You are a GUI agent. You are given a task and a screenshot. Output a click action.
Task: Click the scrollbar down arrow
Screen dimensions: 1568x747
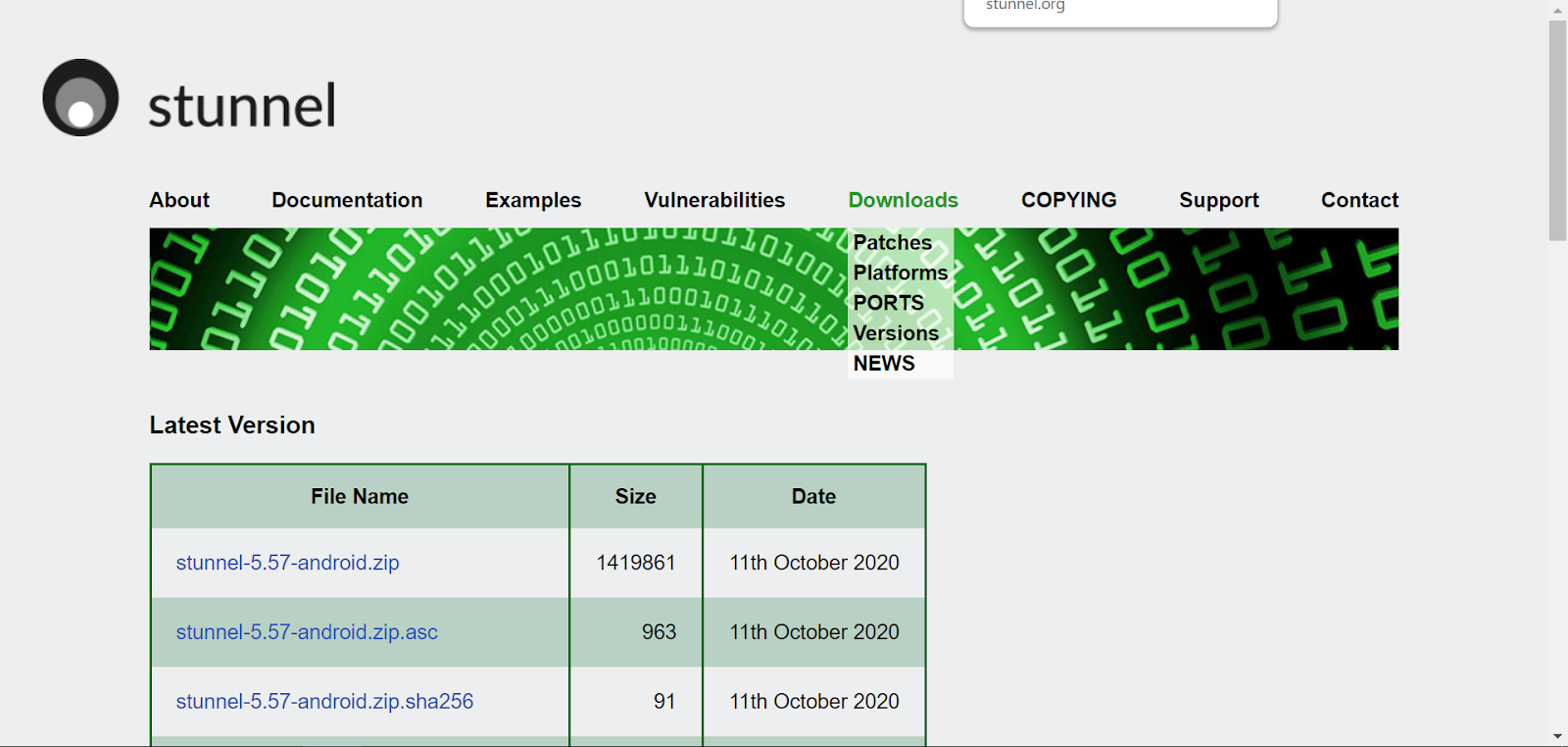pos(1557,736)
